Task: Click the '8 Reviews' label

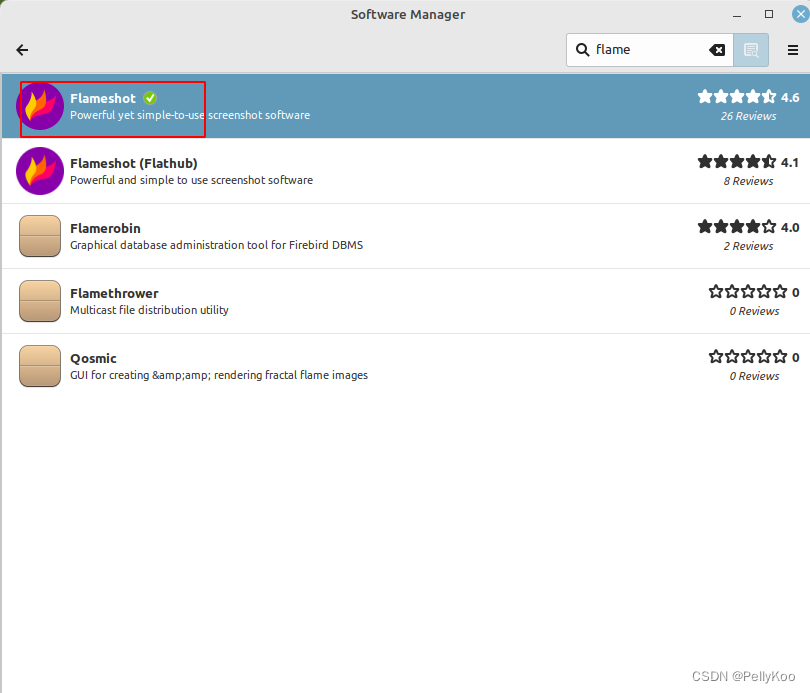Action: click(749, 181)
